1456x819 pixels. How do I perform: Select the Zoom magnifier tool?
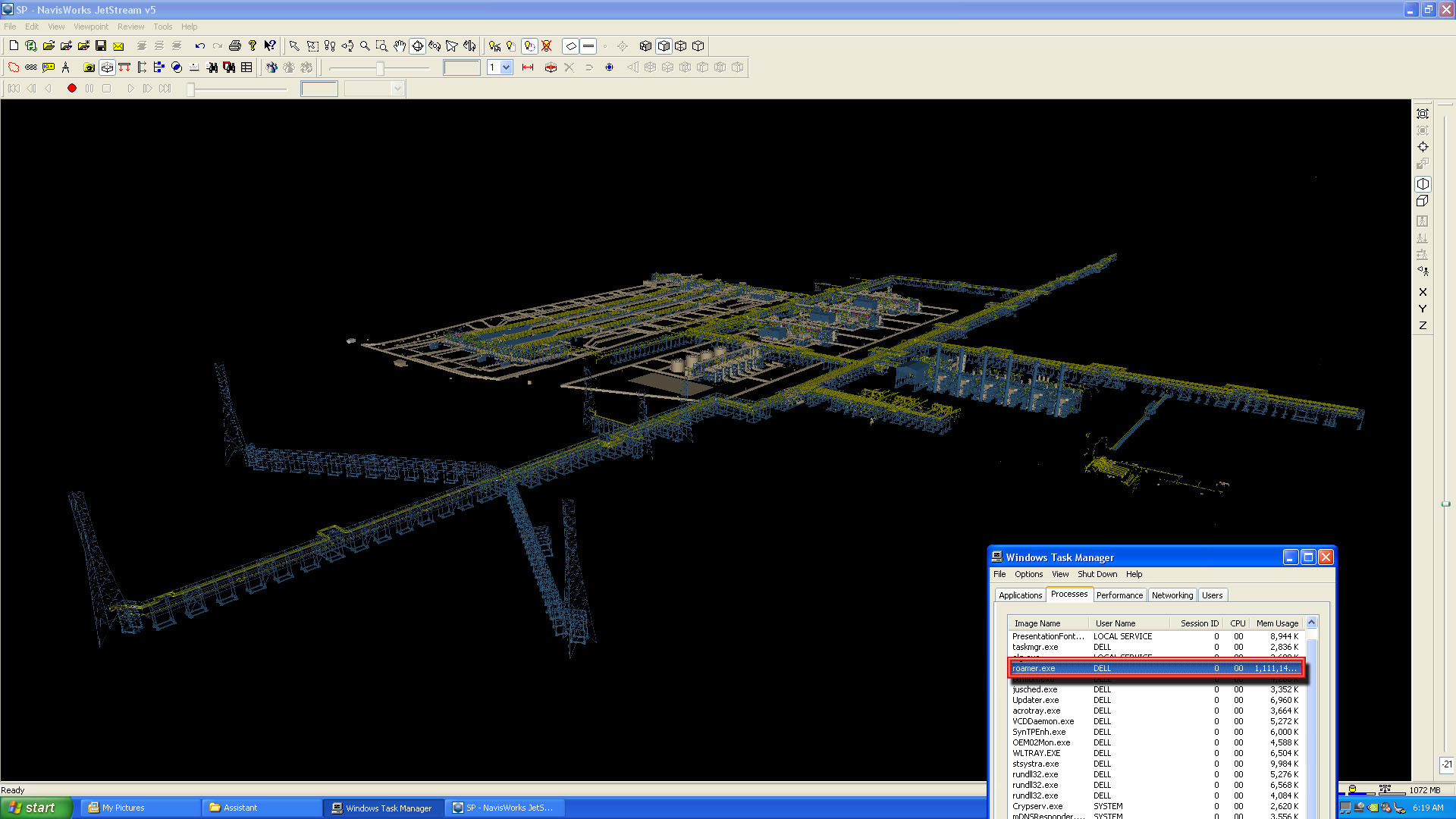(365, 46)
